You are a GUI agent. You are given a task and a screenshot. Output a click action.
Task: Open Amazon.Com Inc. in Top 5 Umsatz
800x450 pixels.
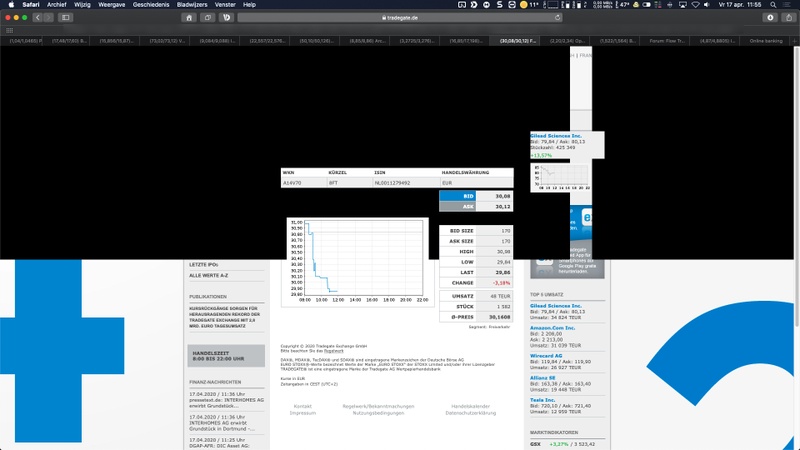click(x=553, y=328)
